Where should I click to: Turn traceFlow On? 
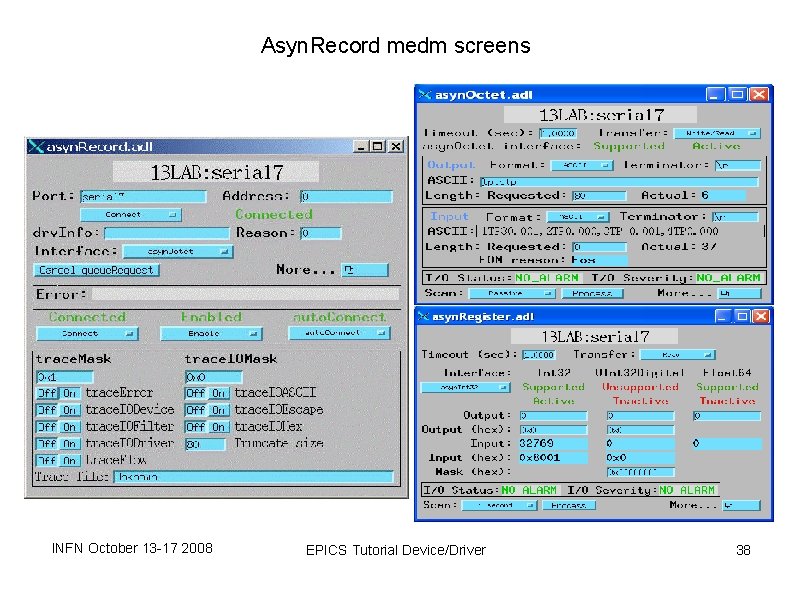(70, 461)
